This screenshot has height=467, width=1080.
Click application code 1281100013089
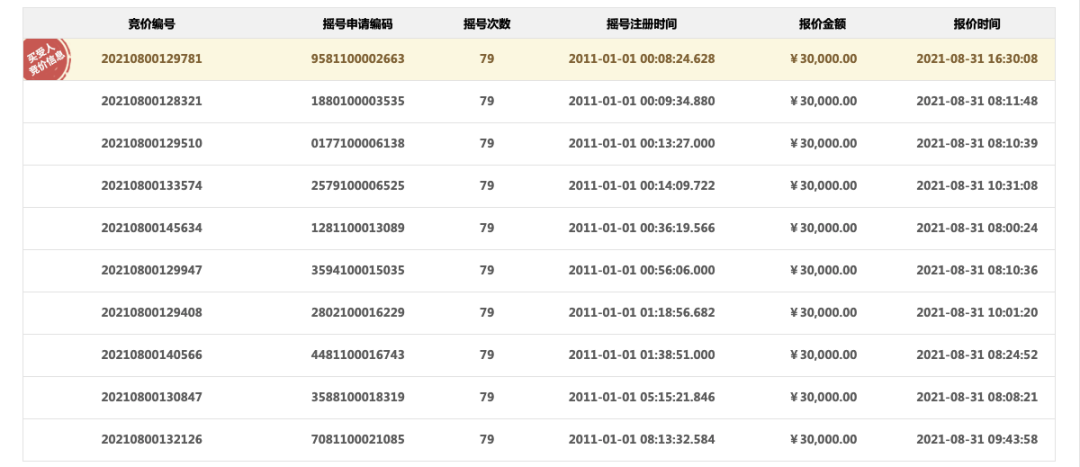point(357,228)
